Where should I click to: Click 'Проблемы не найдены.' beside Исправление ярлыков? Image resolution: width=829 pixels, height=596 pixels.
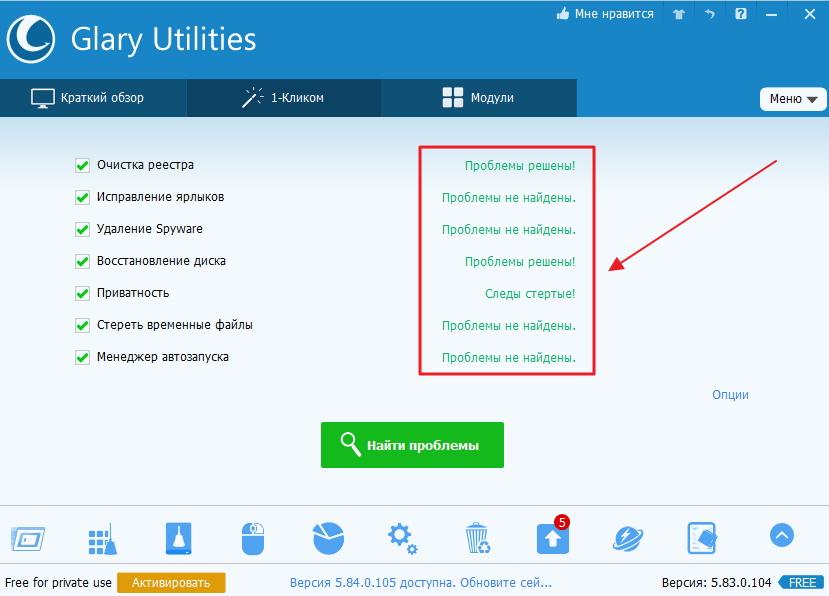point(509,198)
